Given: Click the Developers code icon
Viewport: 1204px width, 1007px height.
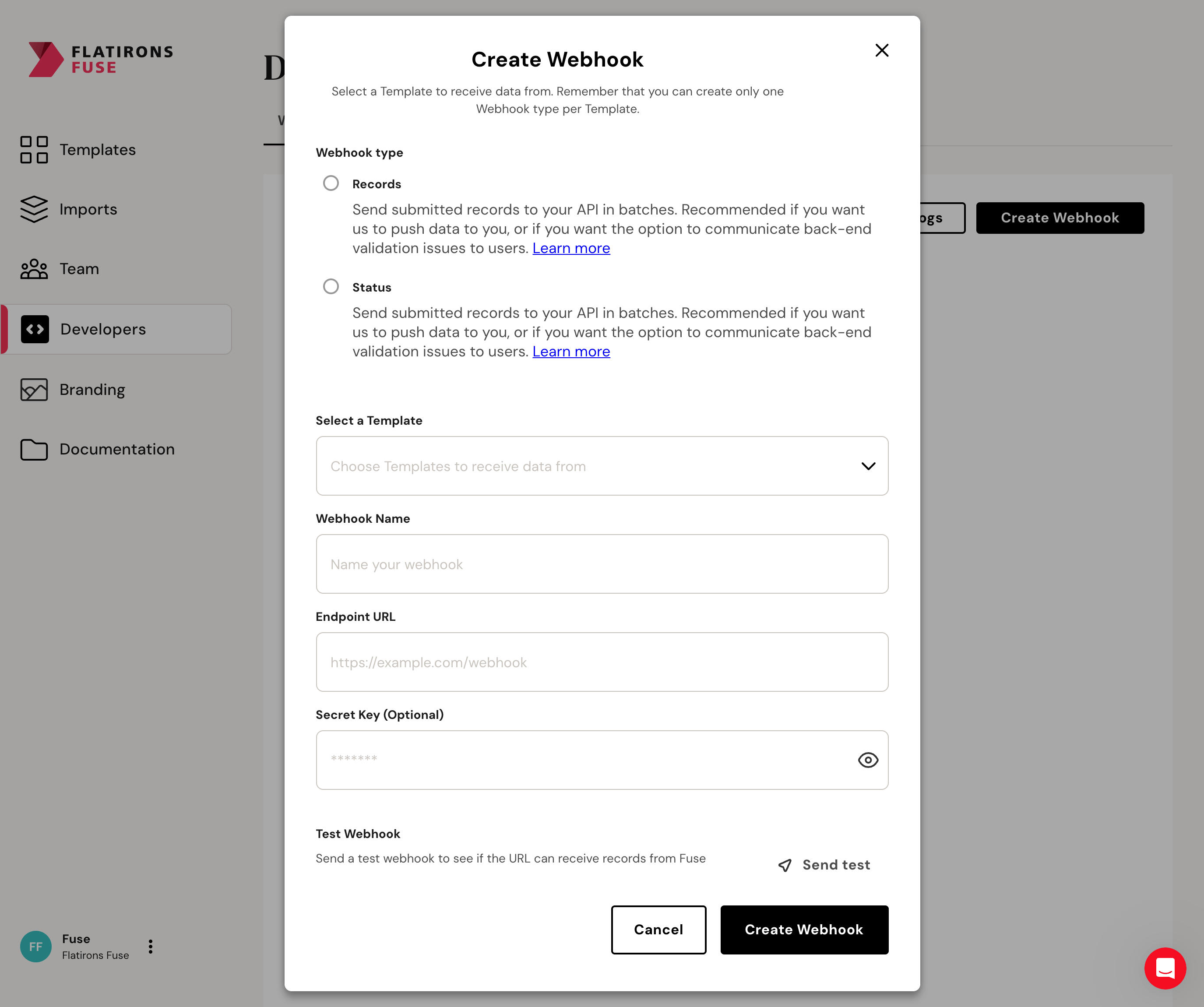Looking at the screenshot, I should tap(35, 329).
